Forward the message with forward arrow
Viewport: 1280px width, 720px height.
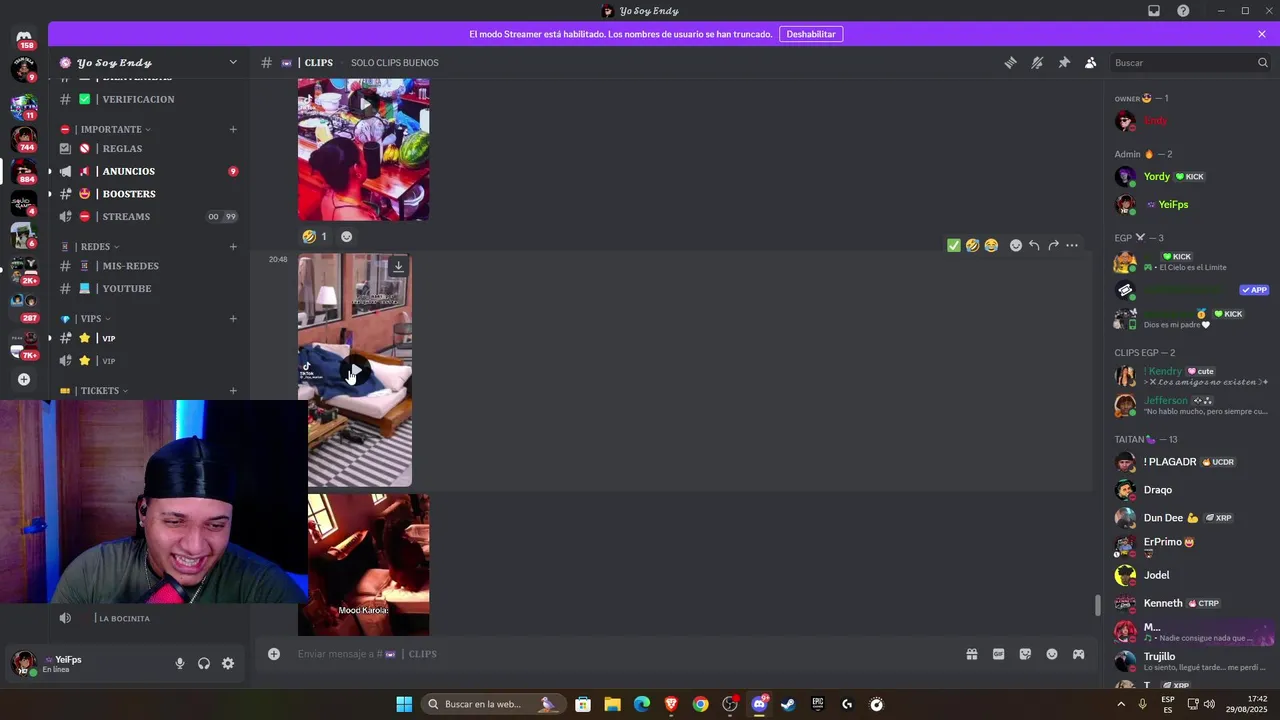click(x=1053, y=245)
